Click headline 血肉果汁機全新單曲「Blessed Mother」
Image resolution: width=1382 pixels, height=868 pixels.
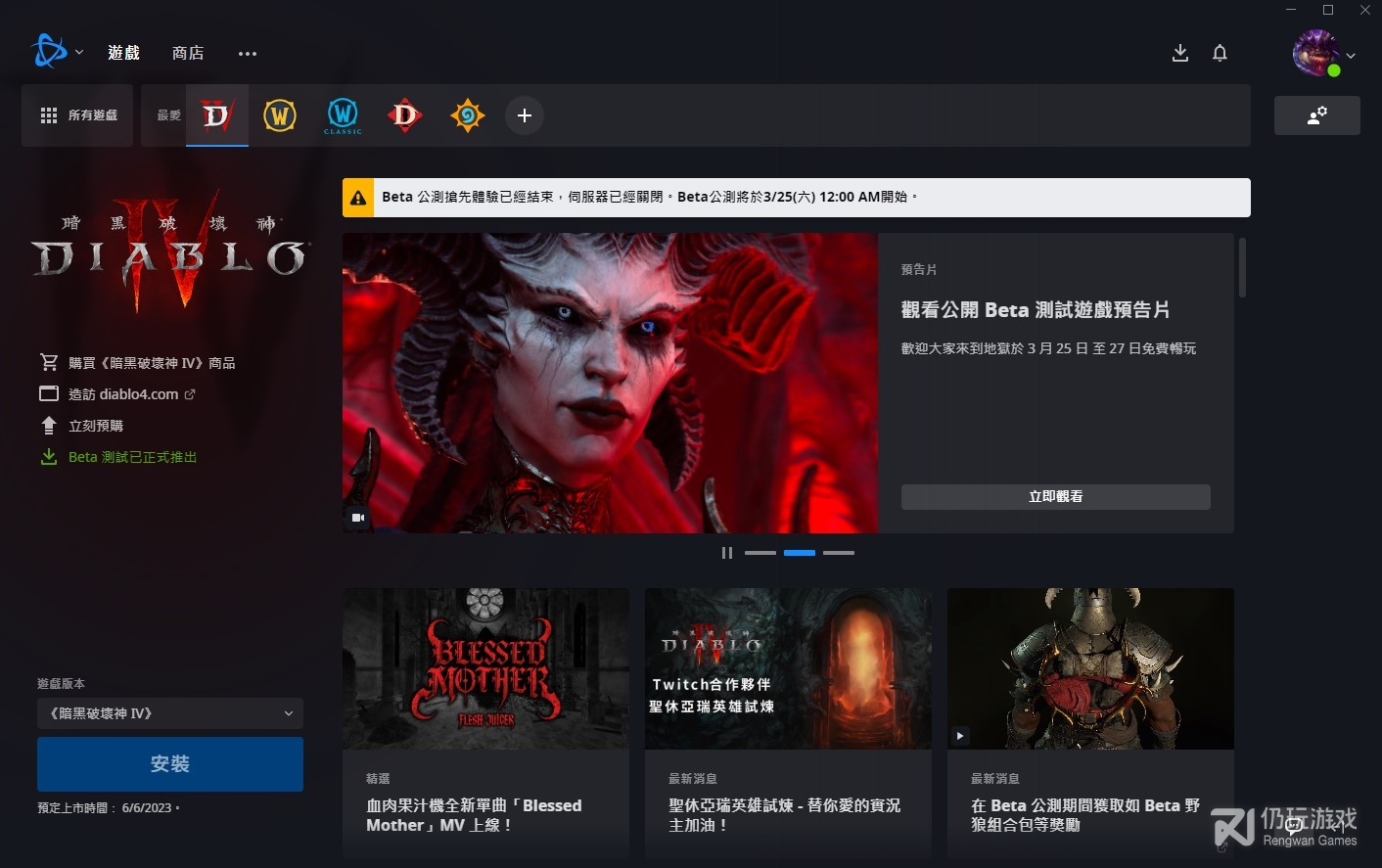(474, 815)
